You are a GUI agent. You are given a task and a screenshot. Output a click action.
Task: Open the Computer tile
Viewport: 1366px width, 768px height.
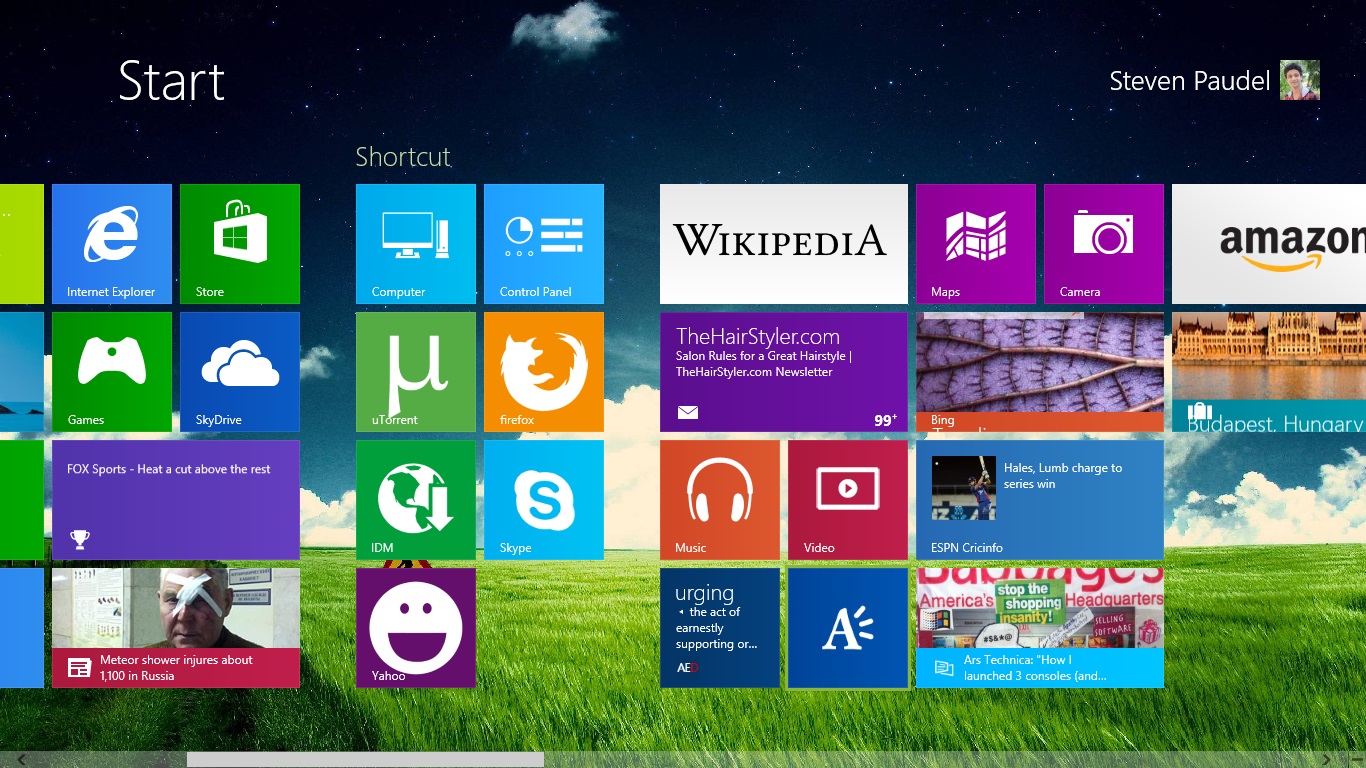pyautogui.click(x=416, y=244)
